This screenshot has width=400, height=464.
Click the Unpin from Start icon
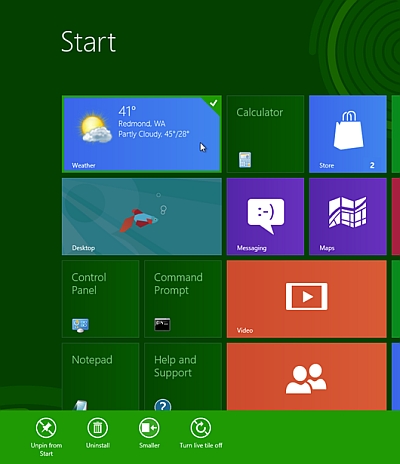click(46, 428)
